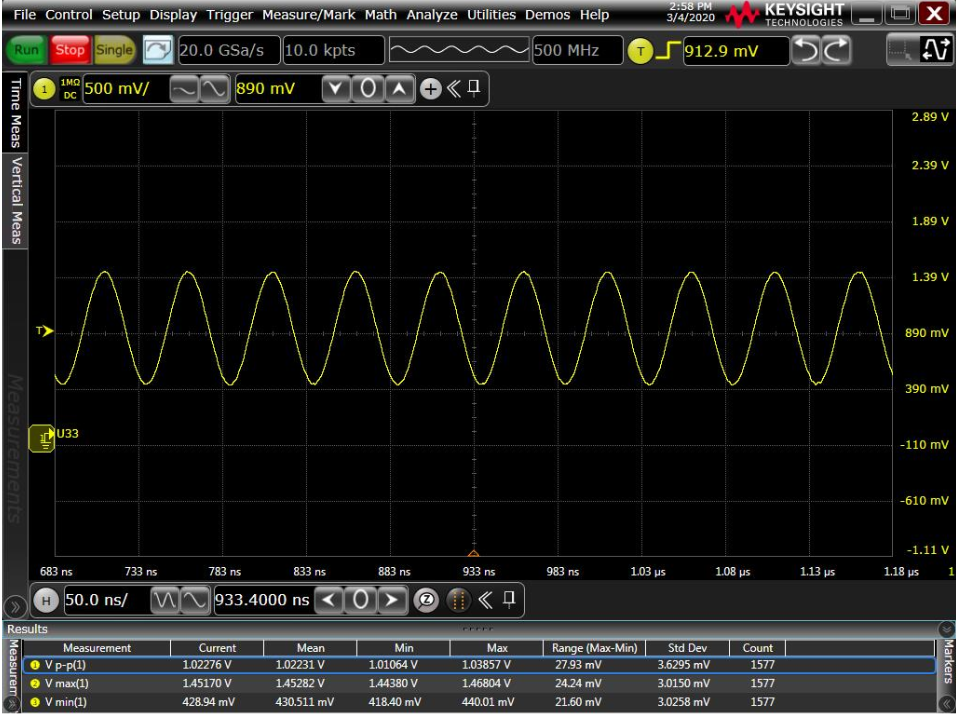Edit the 20.0 GSa/s sample rate field
The image size is (958, 717).
point(229,51)
